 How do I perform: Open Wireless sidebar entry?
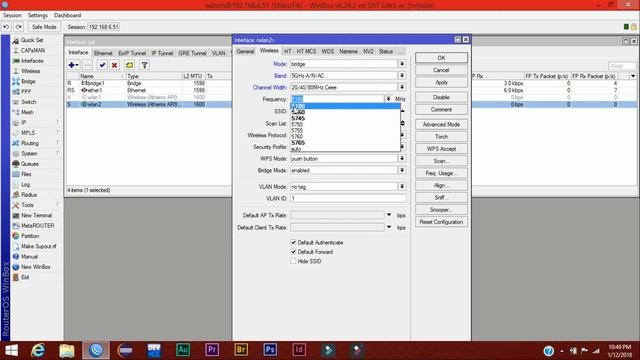[31, 71]
